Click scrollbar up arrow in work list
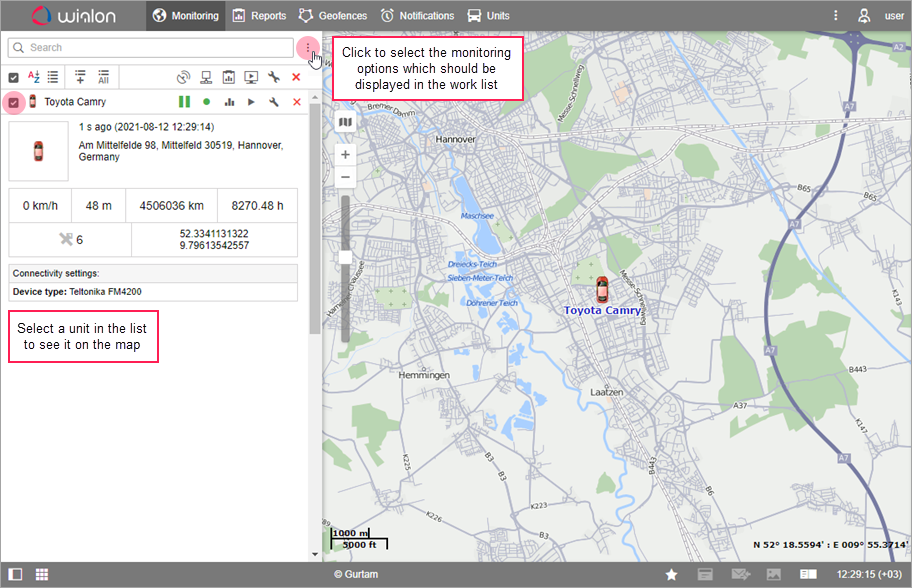The width and height of the screenshot is (912, 588). (315, 97)
